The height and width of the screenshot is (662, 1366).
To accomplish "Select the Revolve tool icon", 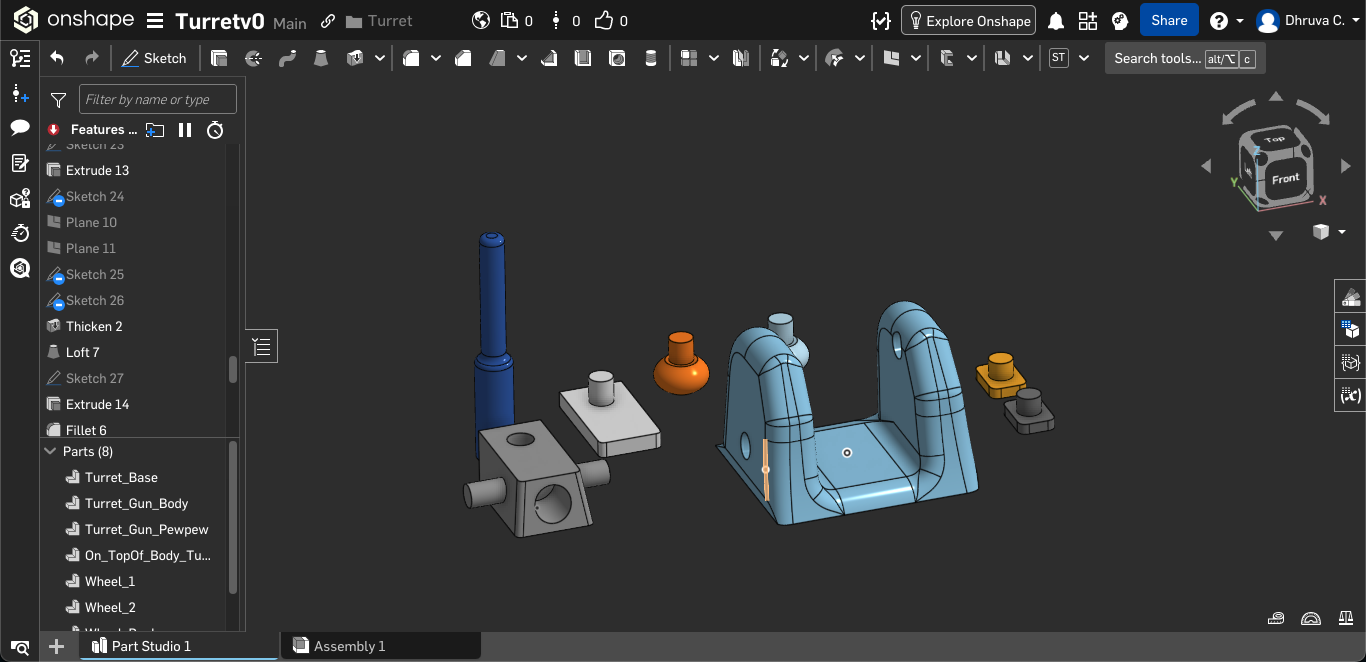I will (x=253, y=58).
